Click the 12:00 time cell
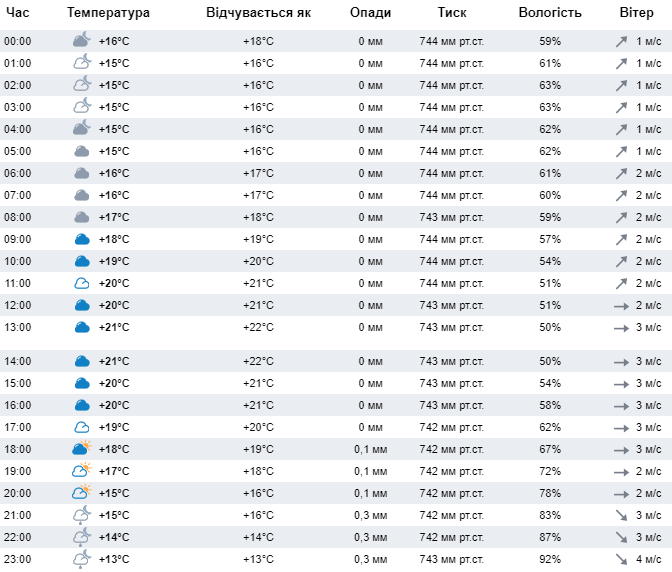 pyautogui.click(x=18, y=305)
